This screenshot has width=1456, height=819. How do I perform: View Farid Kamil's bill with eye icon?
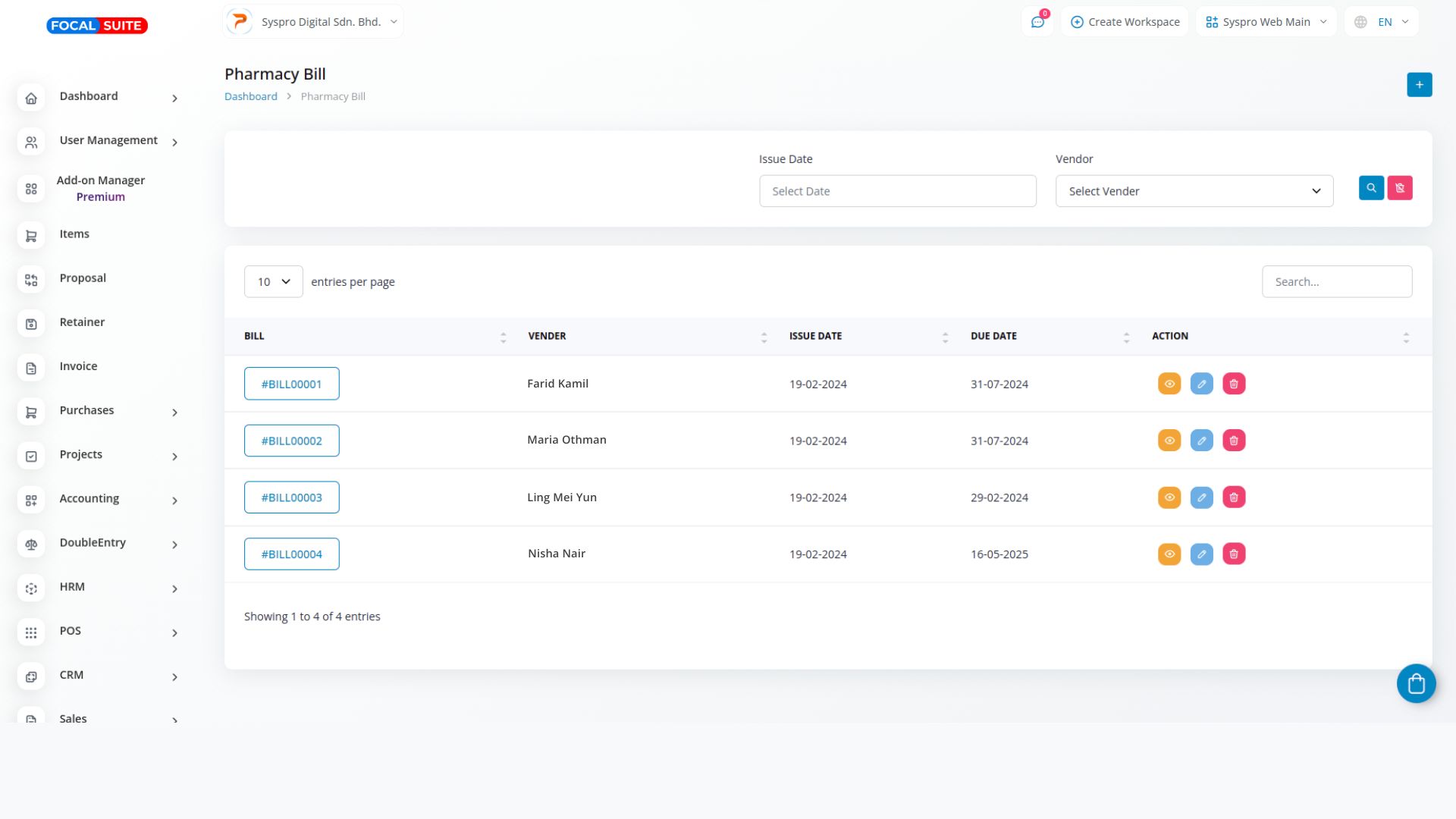[1169, 384]
